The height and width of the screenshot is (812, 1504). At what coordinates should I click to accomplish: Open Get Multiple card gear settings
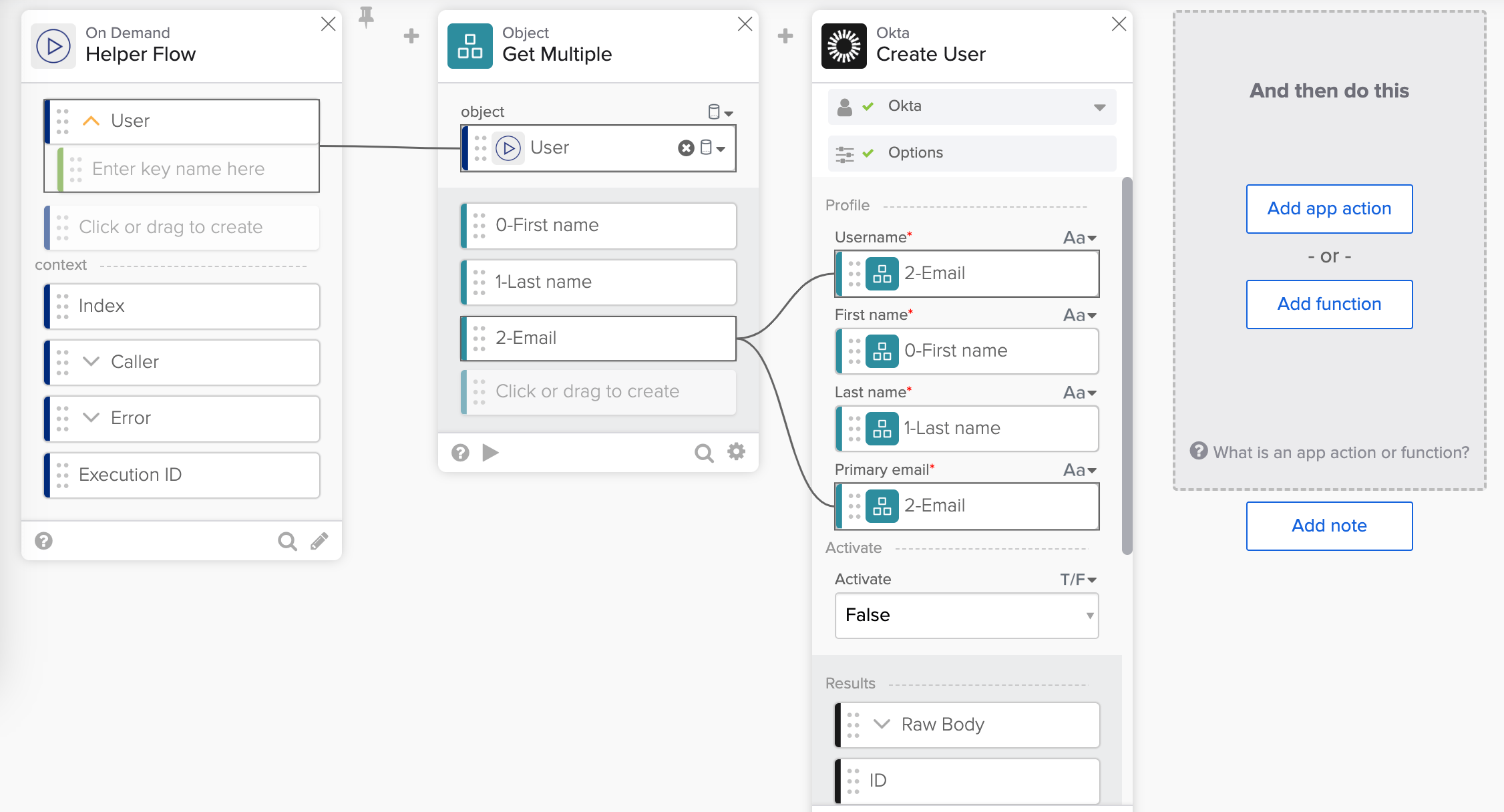tap(736, 452)
